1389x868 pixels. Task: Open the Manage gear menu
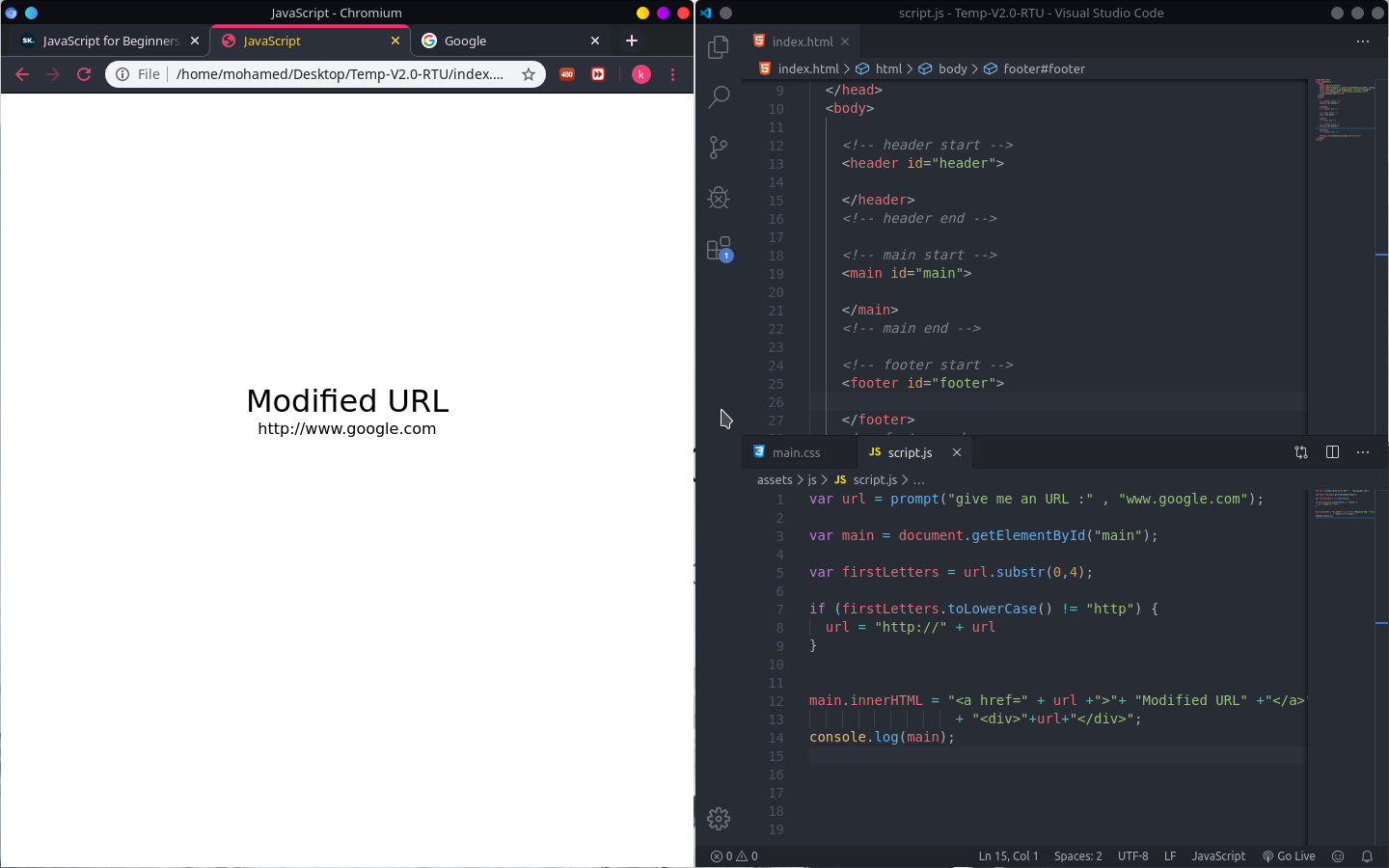719,819
